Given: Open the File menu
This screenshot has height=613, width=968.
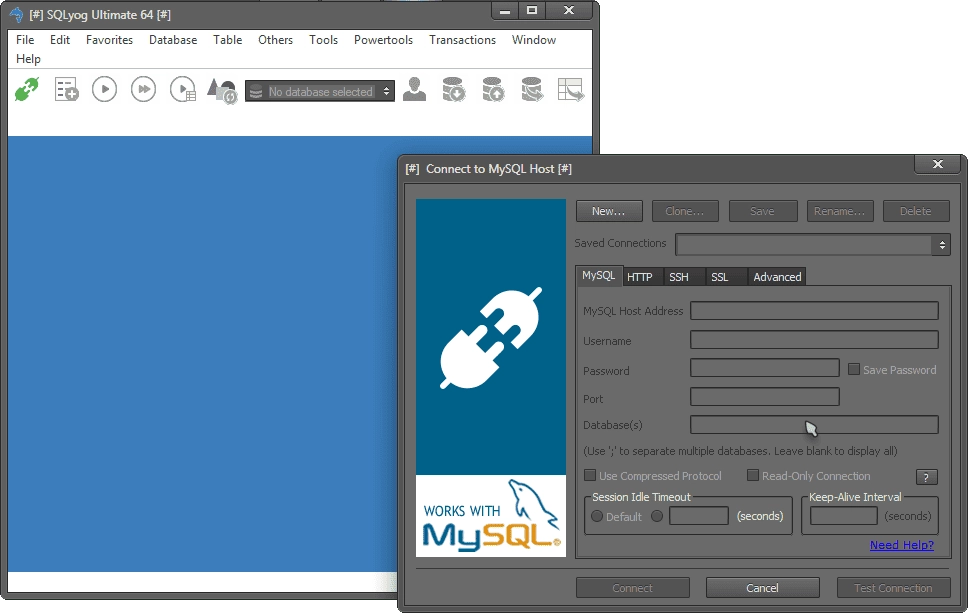Looking at the screenshot, I should (x=25, y=40).
